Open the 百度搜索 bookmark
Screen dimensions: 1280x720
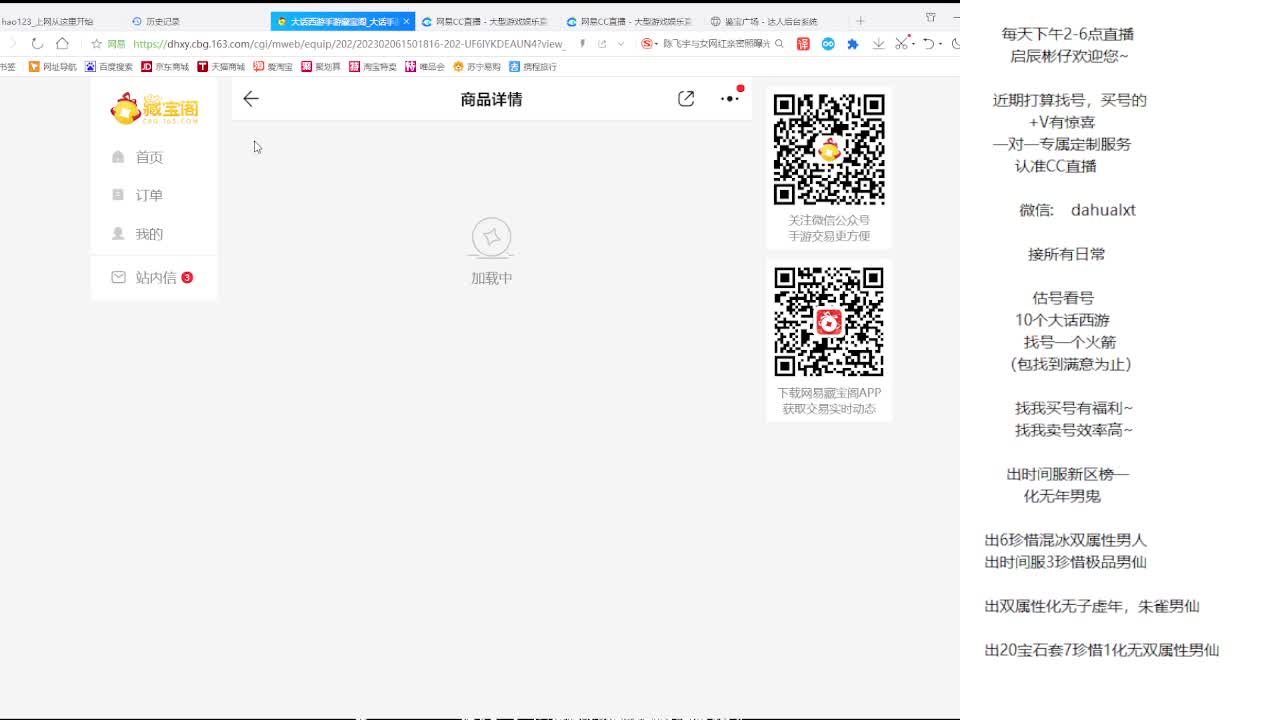click(109, 67)
